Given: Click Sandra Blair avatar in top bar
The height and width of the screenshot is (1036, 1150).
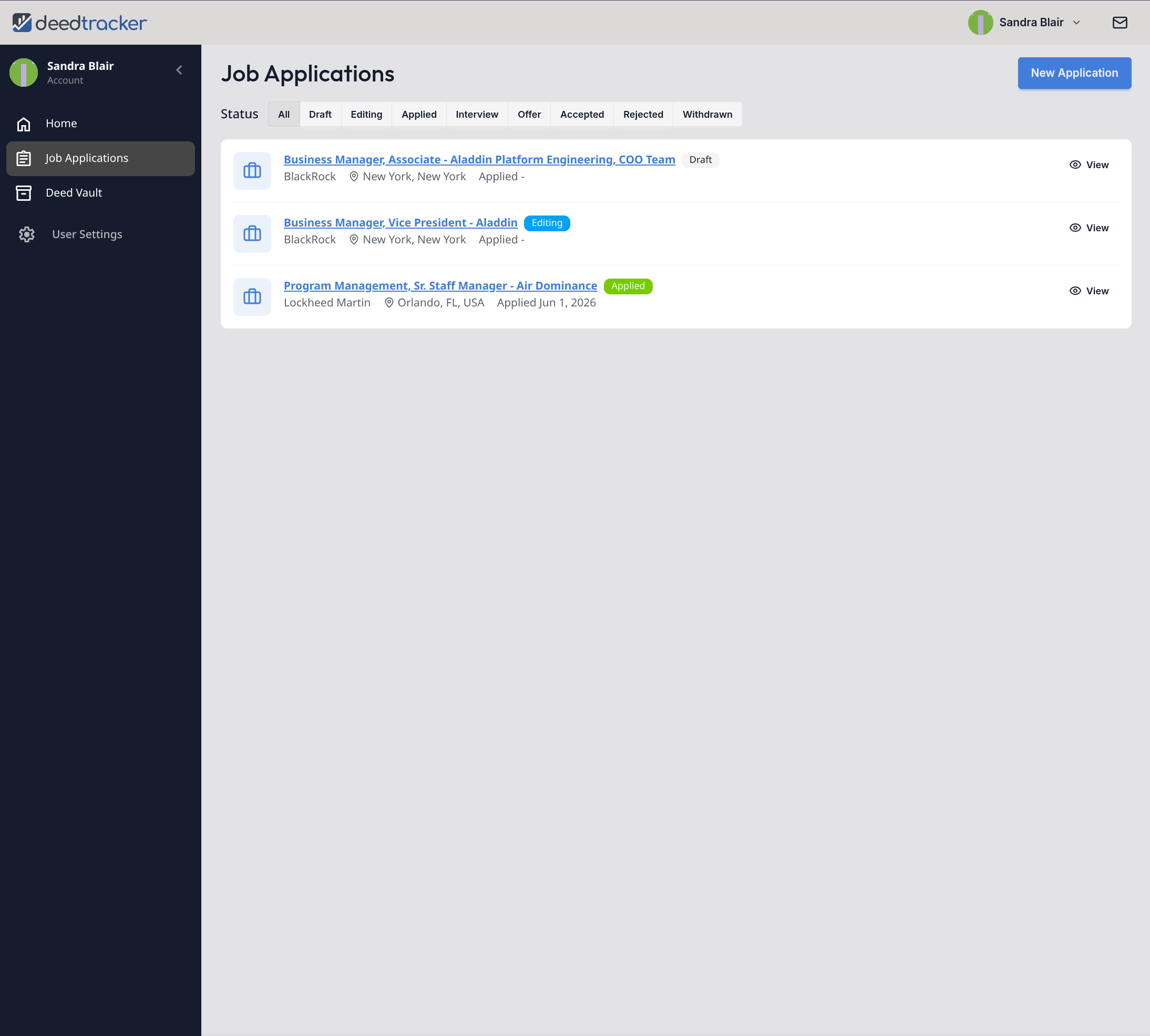Looking at the screenshot, I should coord(980,23).
